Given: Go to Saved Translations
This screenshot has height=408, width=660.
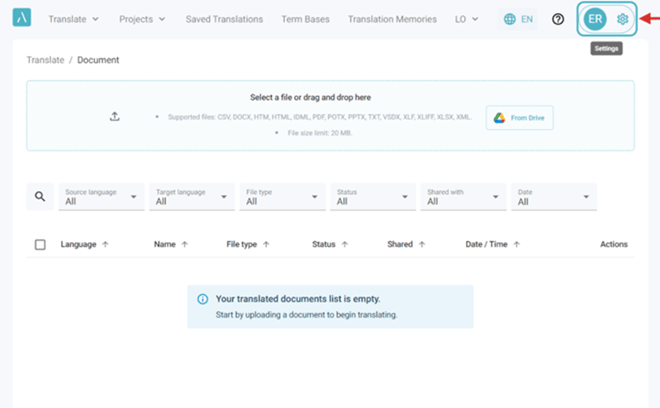Looking at the screenshot, I should click(224, 19).
